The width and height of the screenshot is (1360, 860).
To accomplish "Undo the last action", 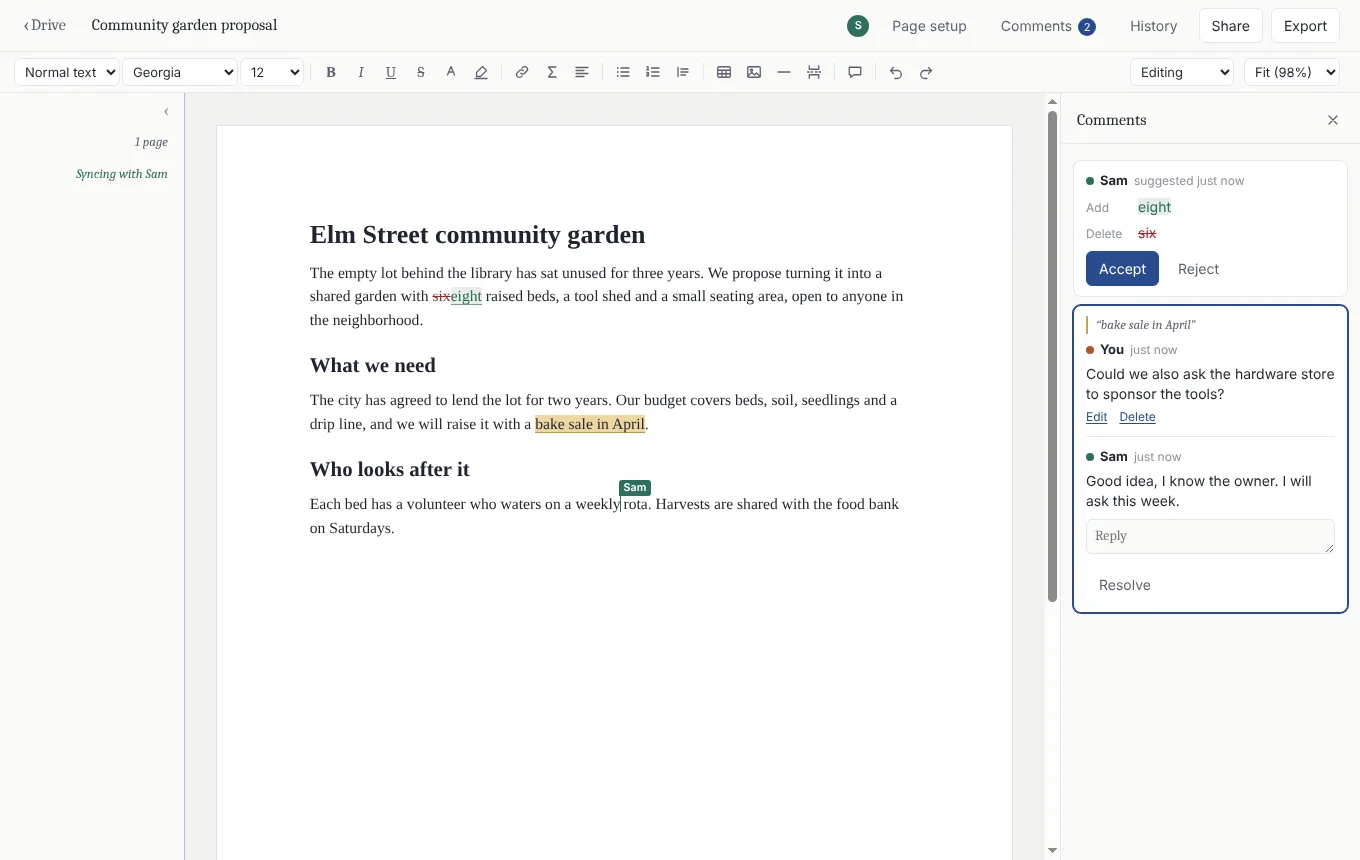I will [896, 72].
